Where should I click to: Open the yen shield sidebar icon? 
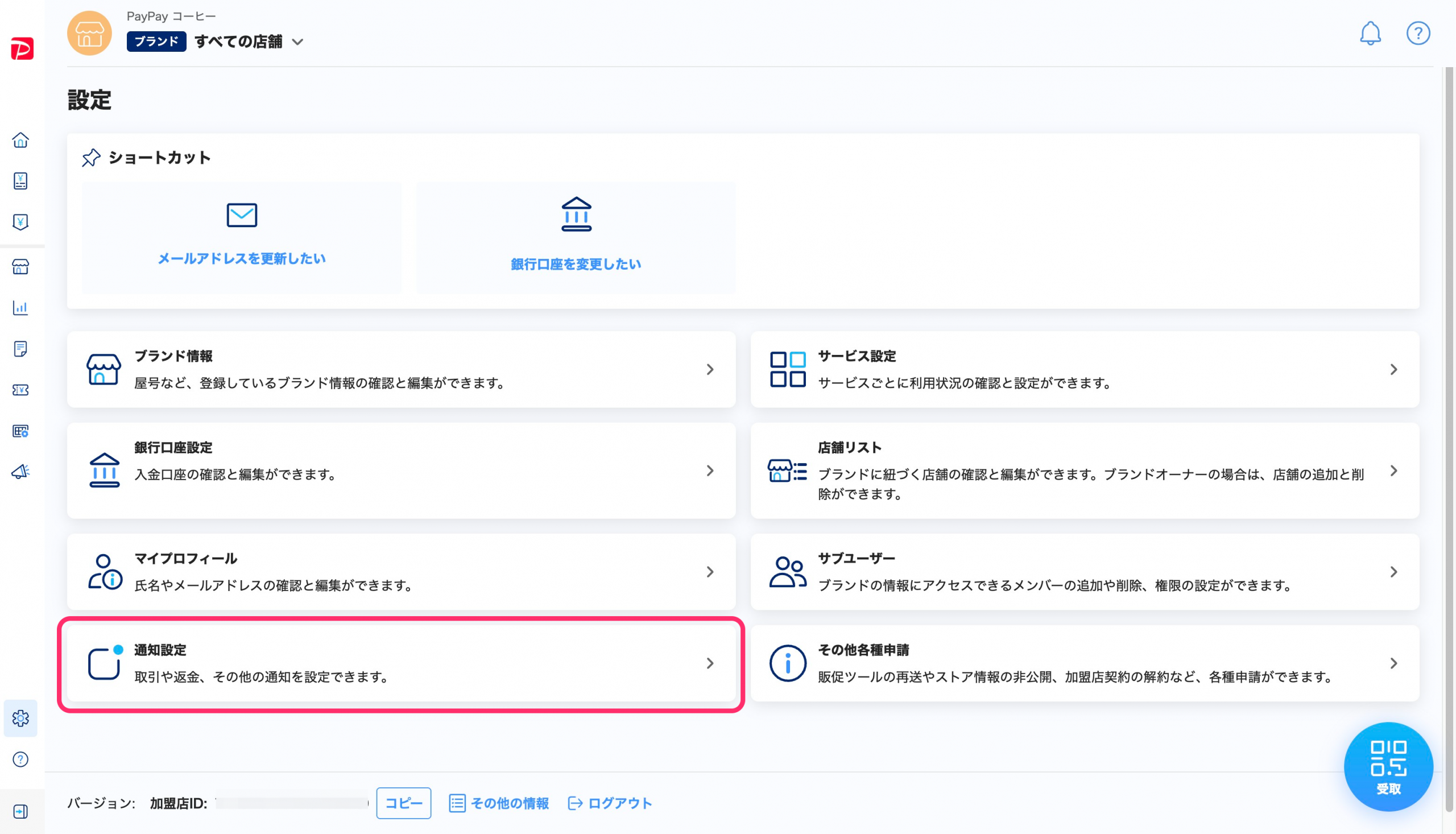[x=20, y=222]
